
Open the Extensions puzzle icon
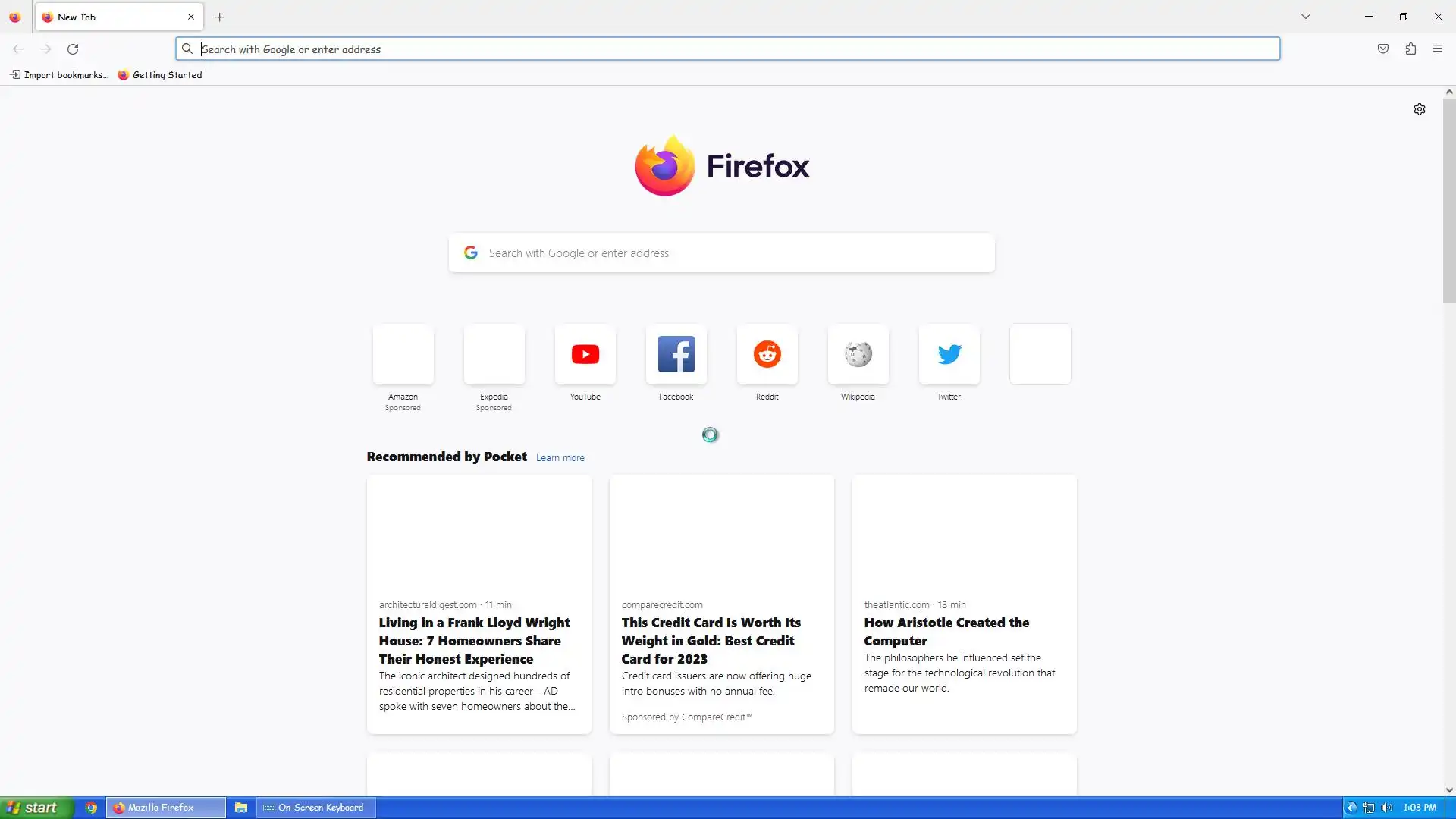(x=1410, y=49)
